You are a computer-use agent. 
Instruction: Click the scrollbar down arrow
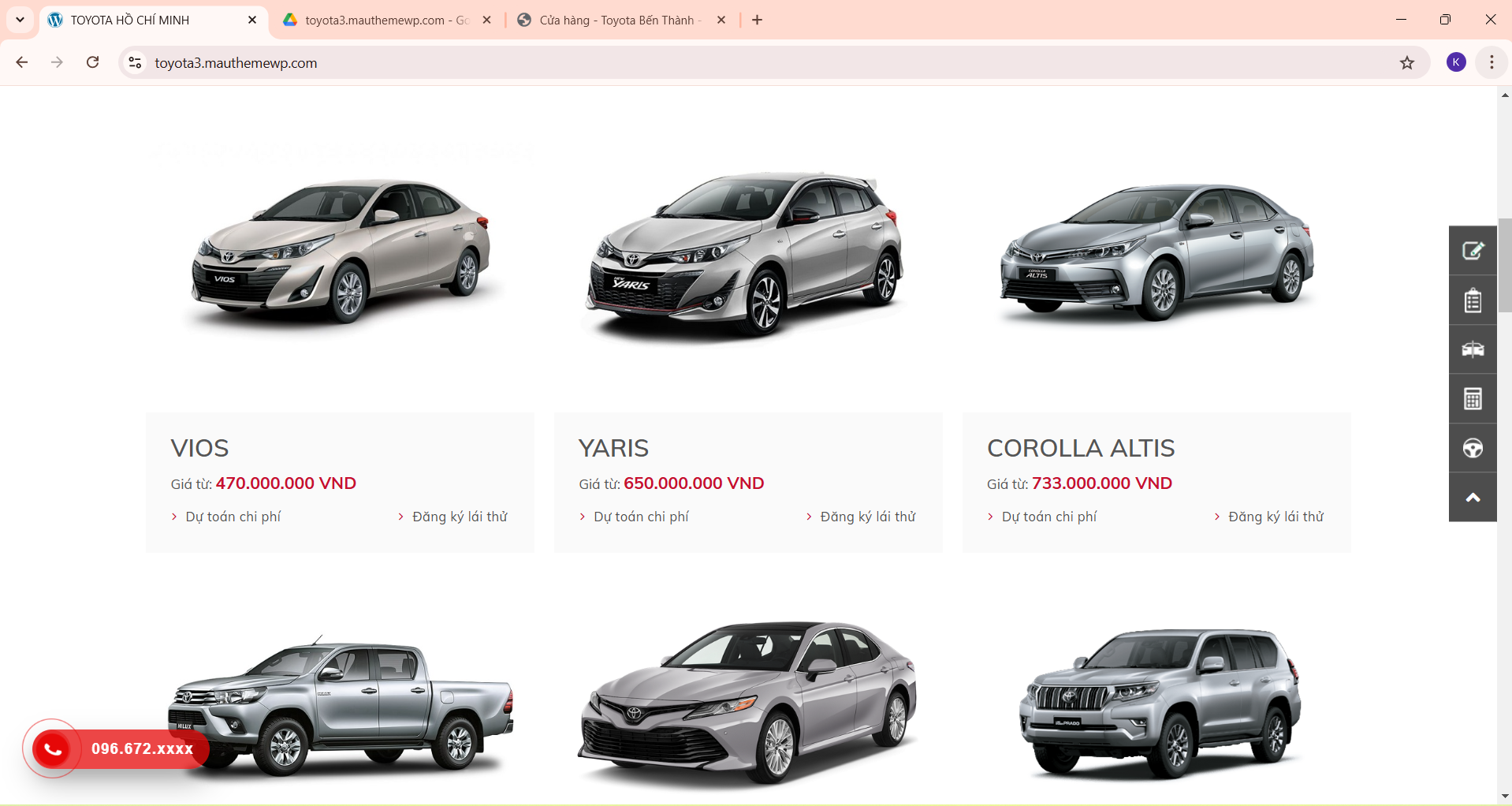tap(1505, 796)
